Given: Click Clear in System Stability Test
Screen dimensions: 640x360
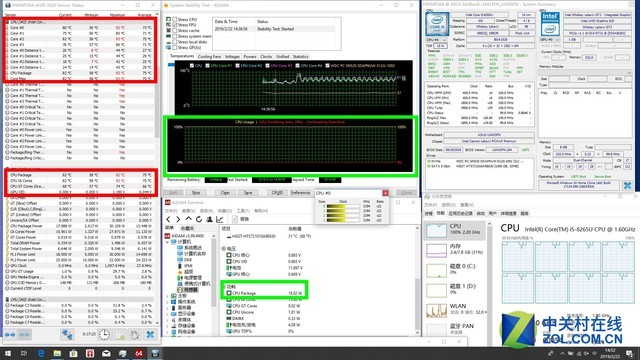Looking at the screenshot, I should coord(225,192).
